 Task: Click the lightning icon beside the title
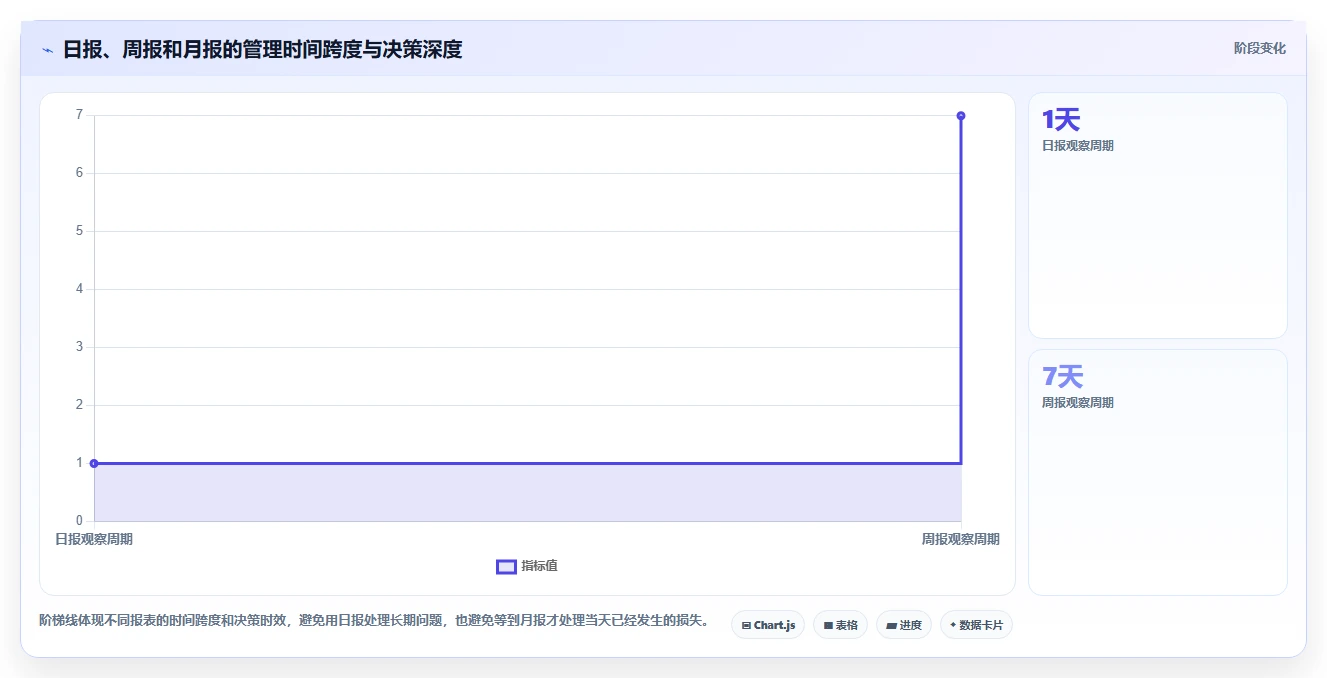click(47, 50)
